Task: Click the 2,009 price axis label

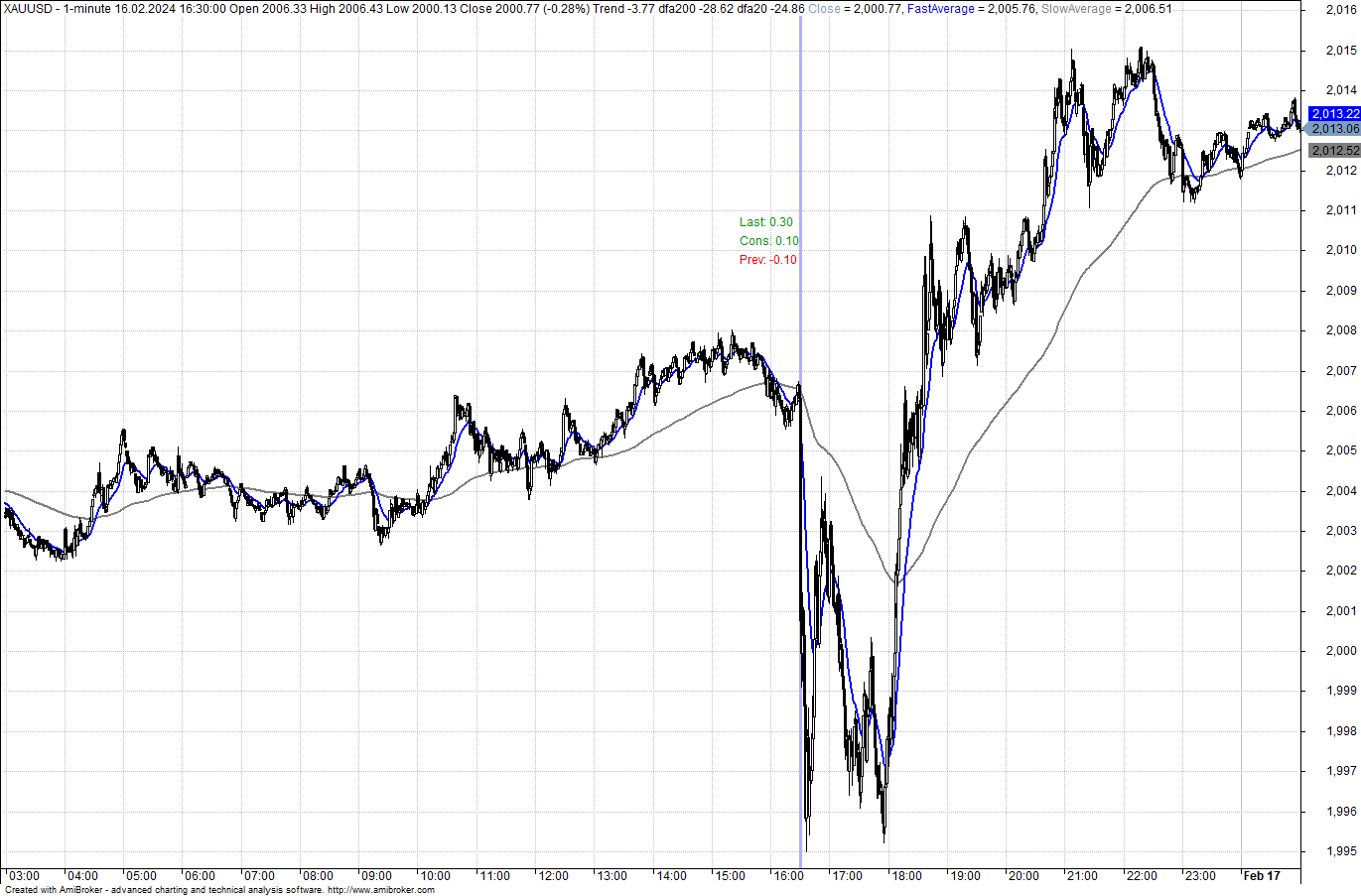Action: (x=1341, y=291)
